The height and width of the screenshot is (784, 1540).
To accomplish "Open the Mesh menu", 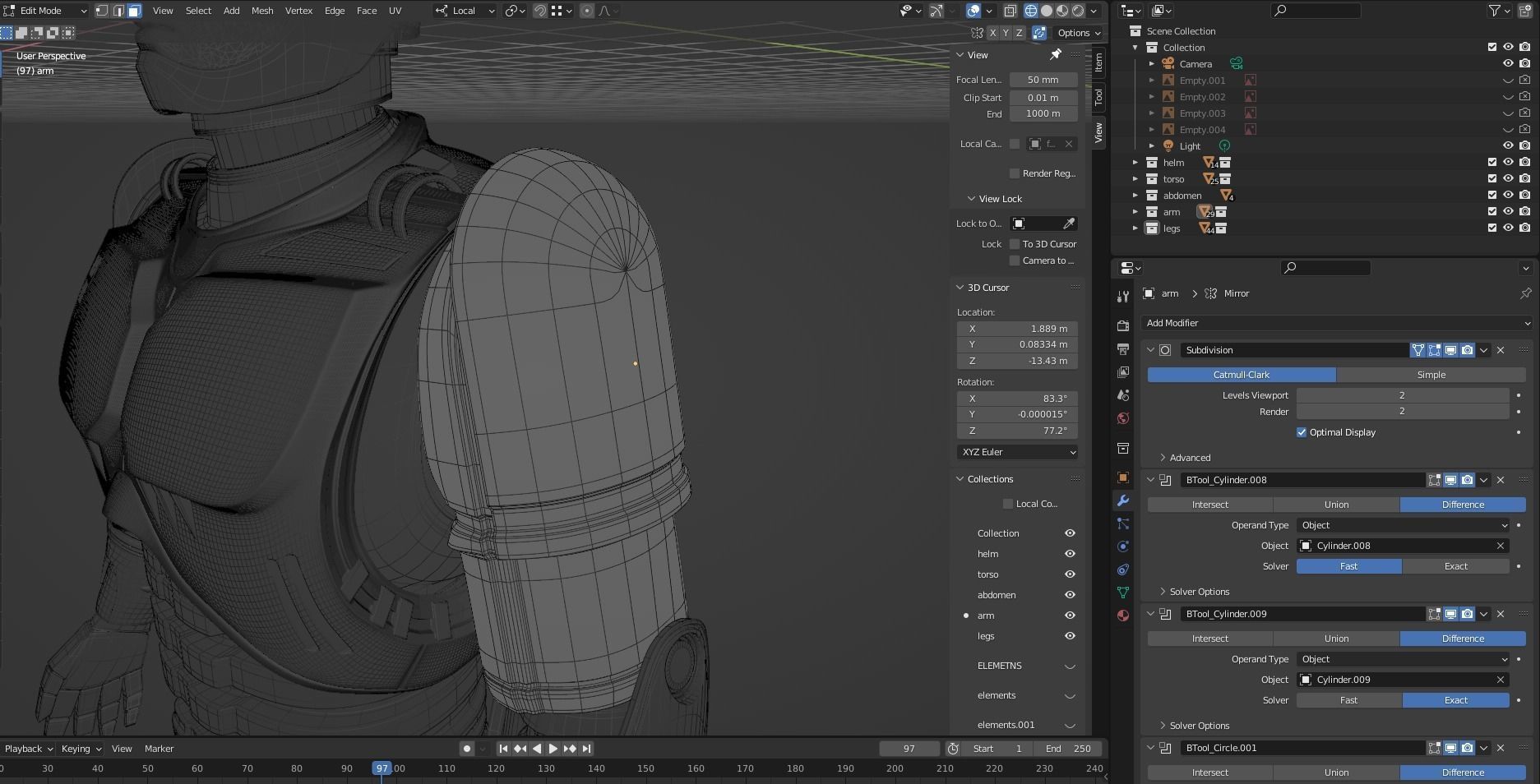I will [x=262, y=11].
